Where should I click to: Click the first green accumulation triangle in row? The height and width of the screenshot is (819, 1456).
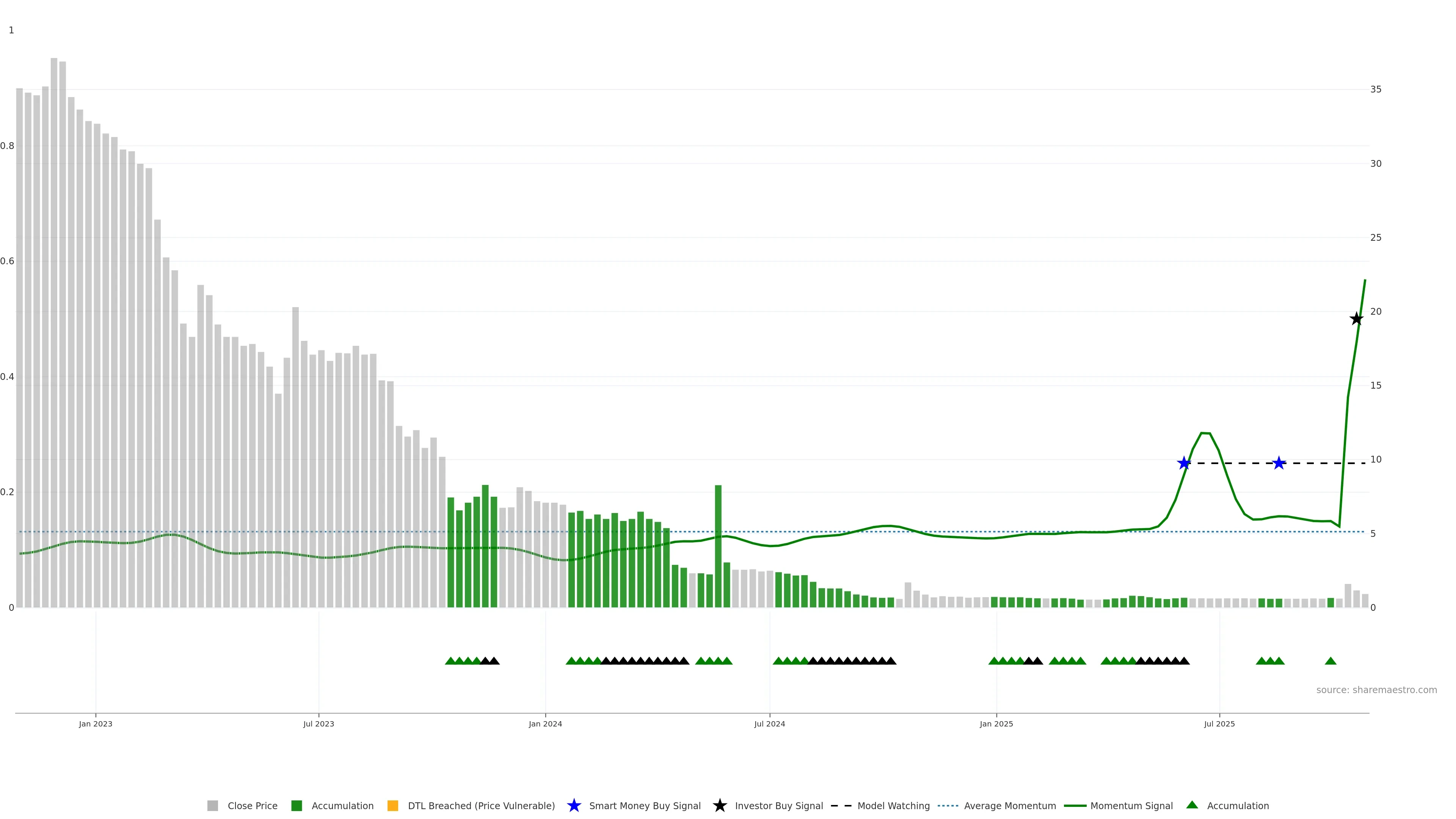450,661
